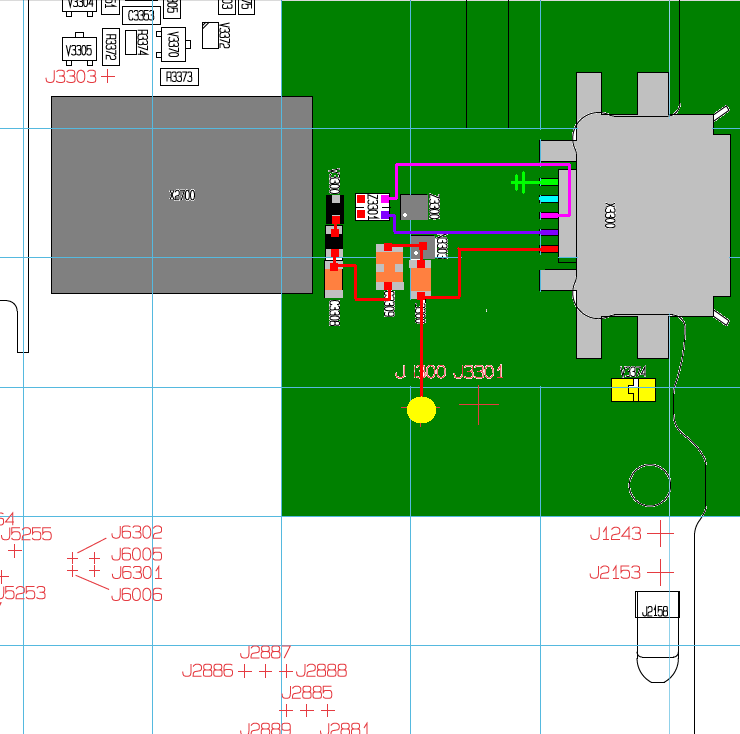This screenshot has height=734, width=740.
Task: Click the R3373 resistor outline
Action: click(x=179, y=77)
